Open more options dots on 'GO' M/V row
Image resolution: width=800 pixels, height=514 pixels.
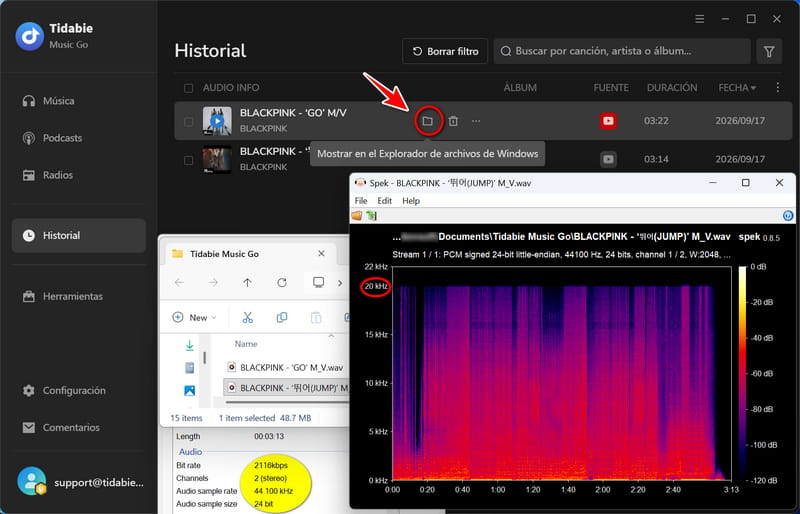[476, 121]
